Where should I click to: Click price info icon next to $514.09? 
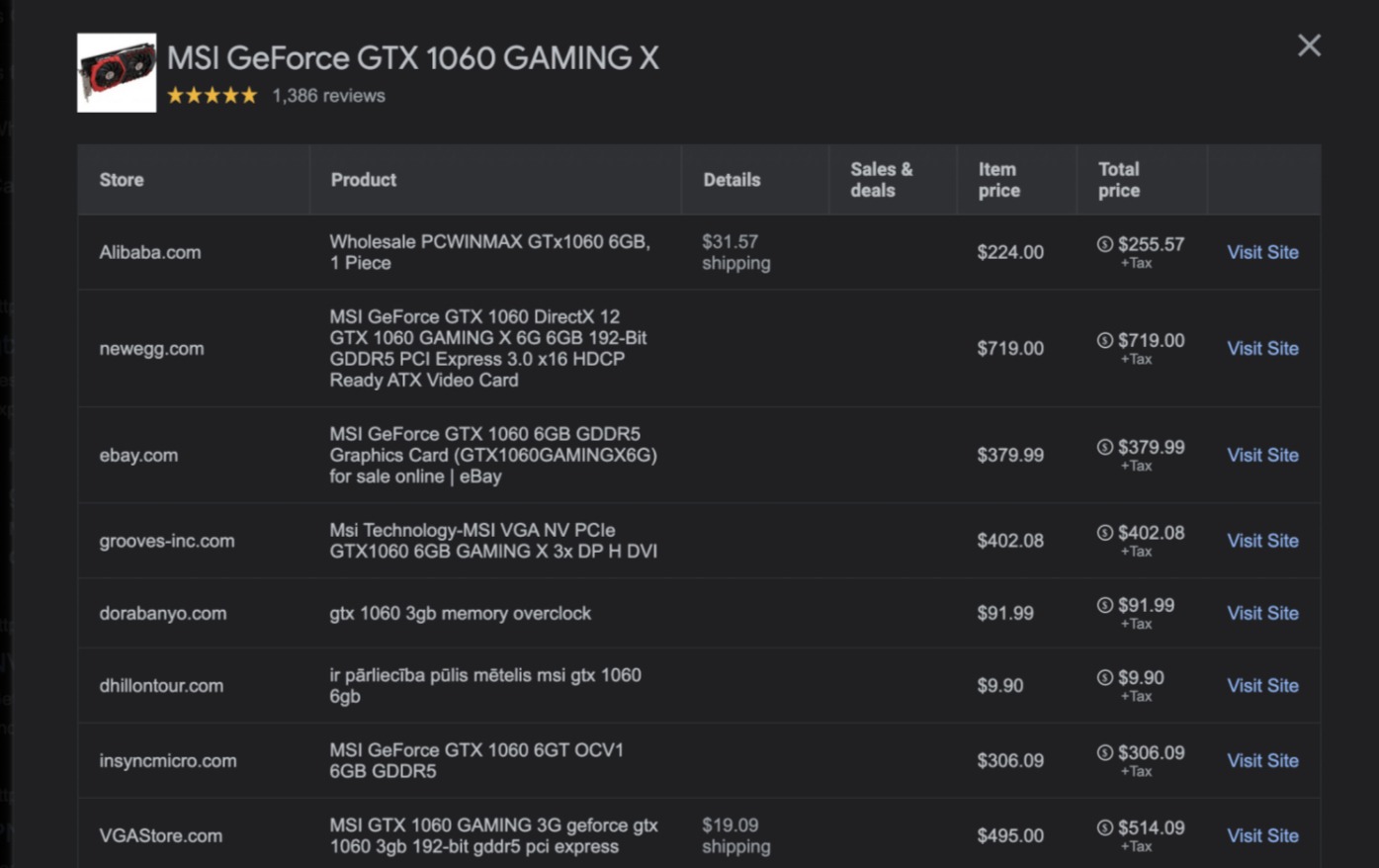pyautogui.click(x=1105, y=827)
